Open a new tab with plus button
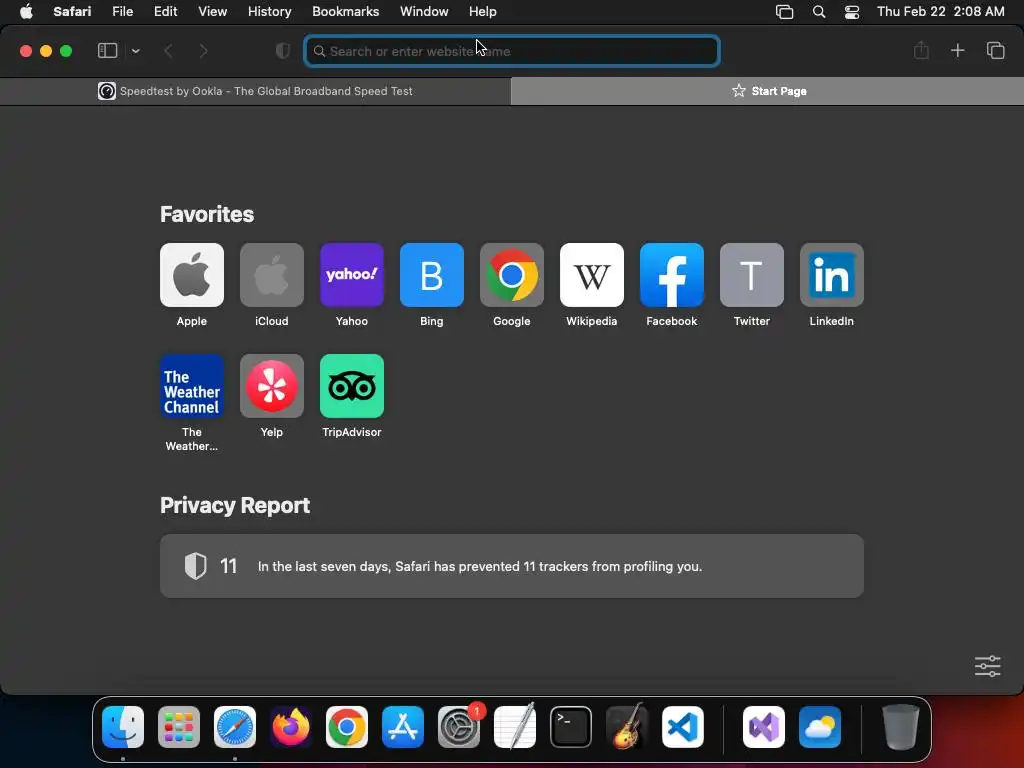The height and width of the screenshot is (768, 1024). (957, 50)
